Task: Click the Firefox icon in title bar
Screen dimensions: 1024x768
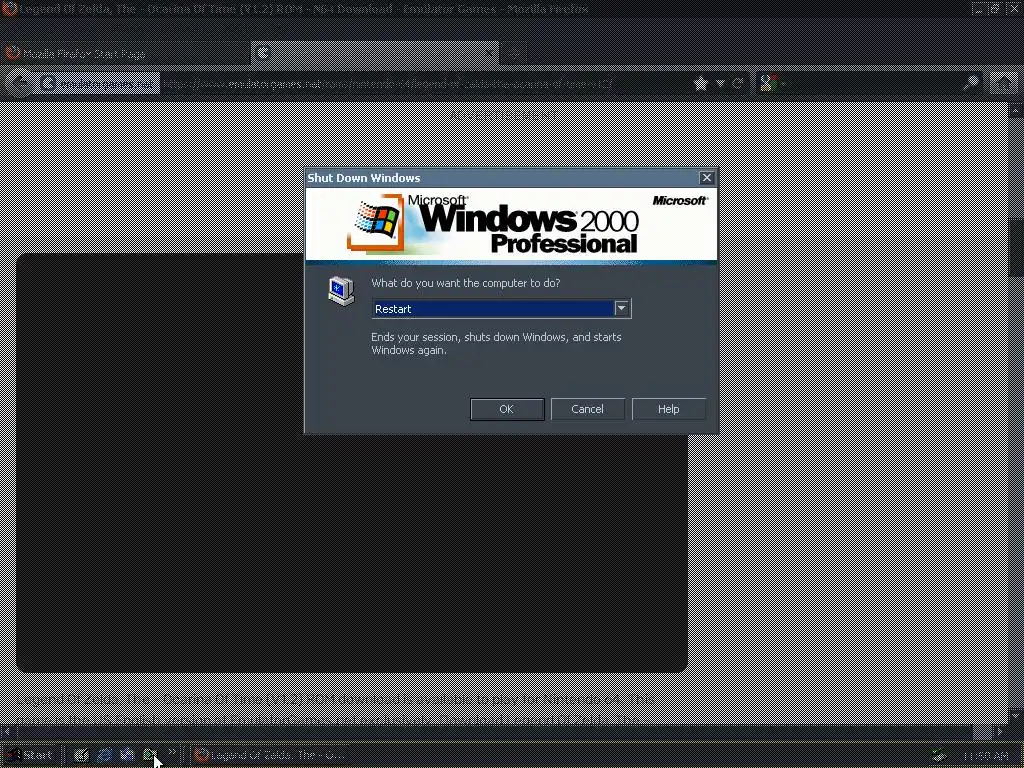Action: [x=9, y=8]
